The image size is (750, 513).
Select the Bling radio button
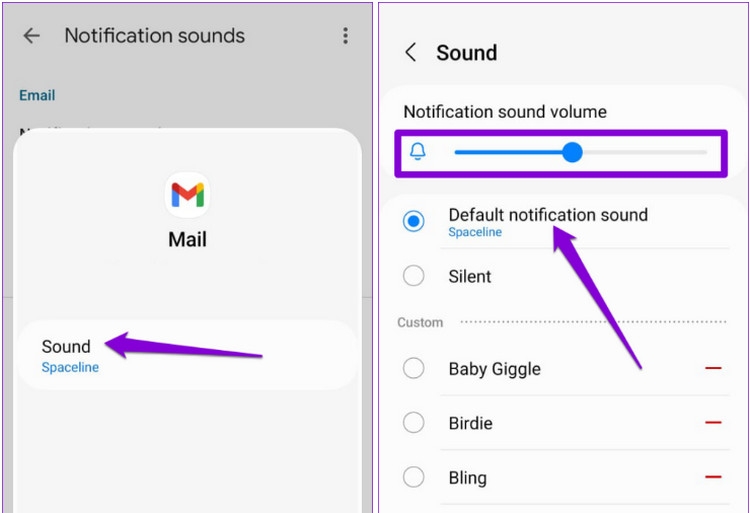point(413,477)
